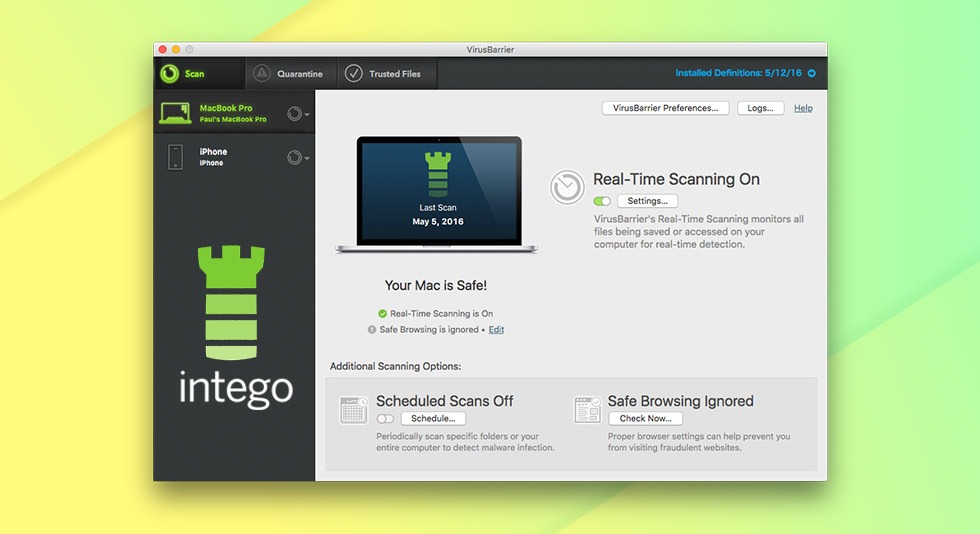Click the Real-Time Scanning clock icon

(x=567, y=187)
